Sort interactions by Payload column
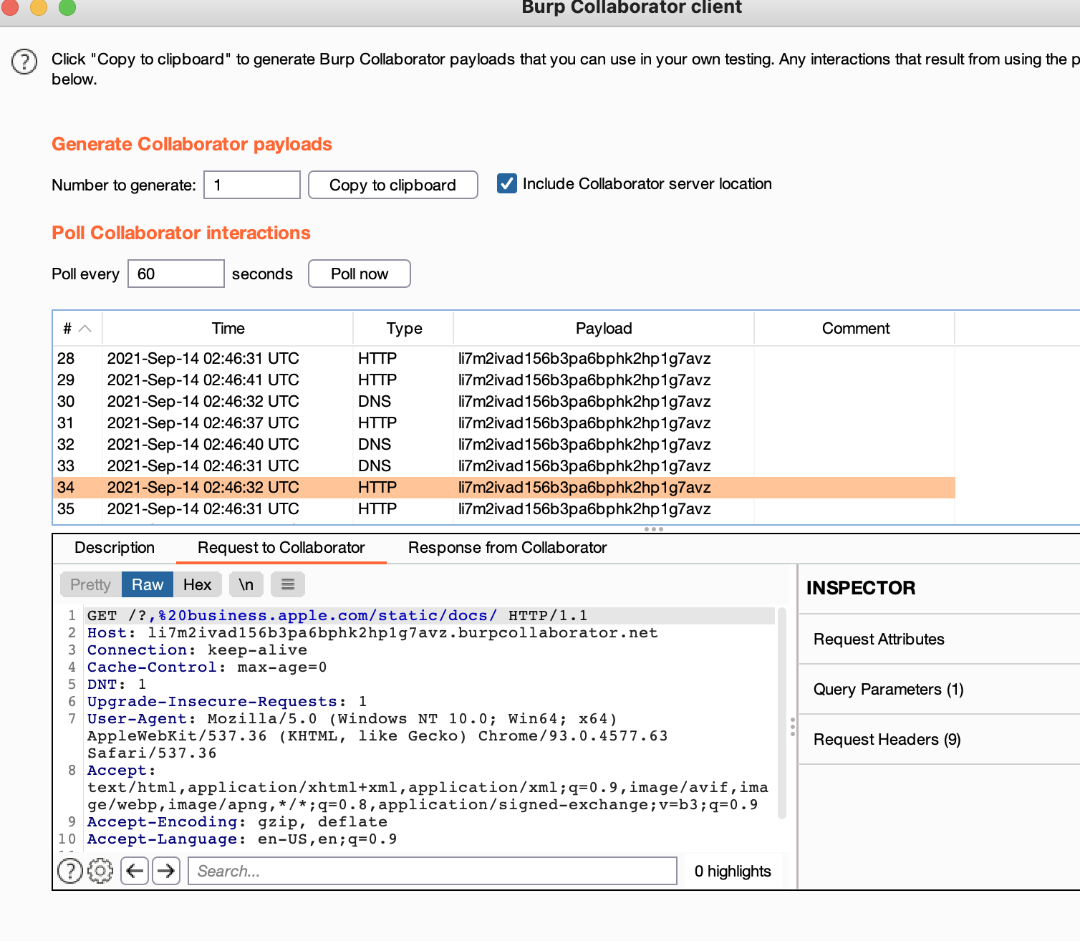 [x=603, y=329]
